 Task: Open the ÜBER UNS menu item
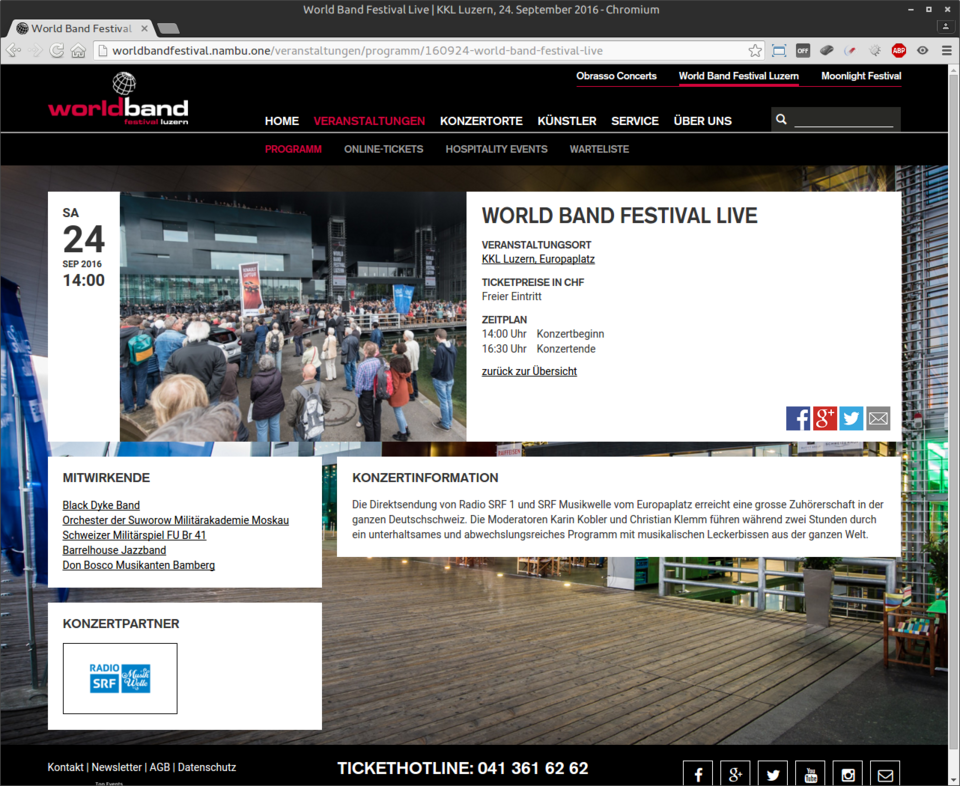click(703, 121)
